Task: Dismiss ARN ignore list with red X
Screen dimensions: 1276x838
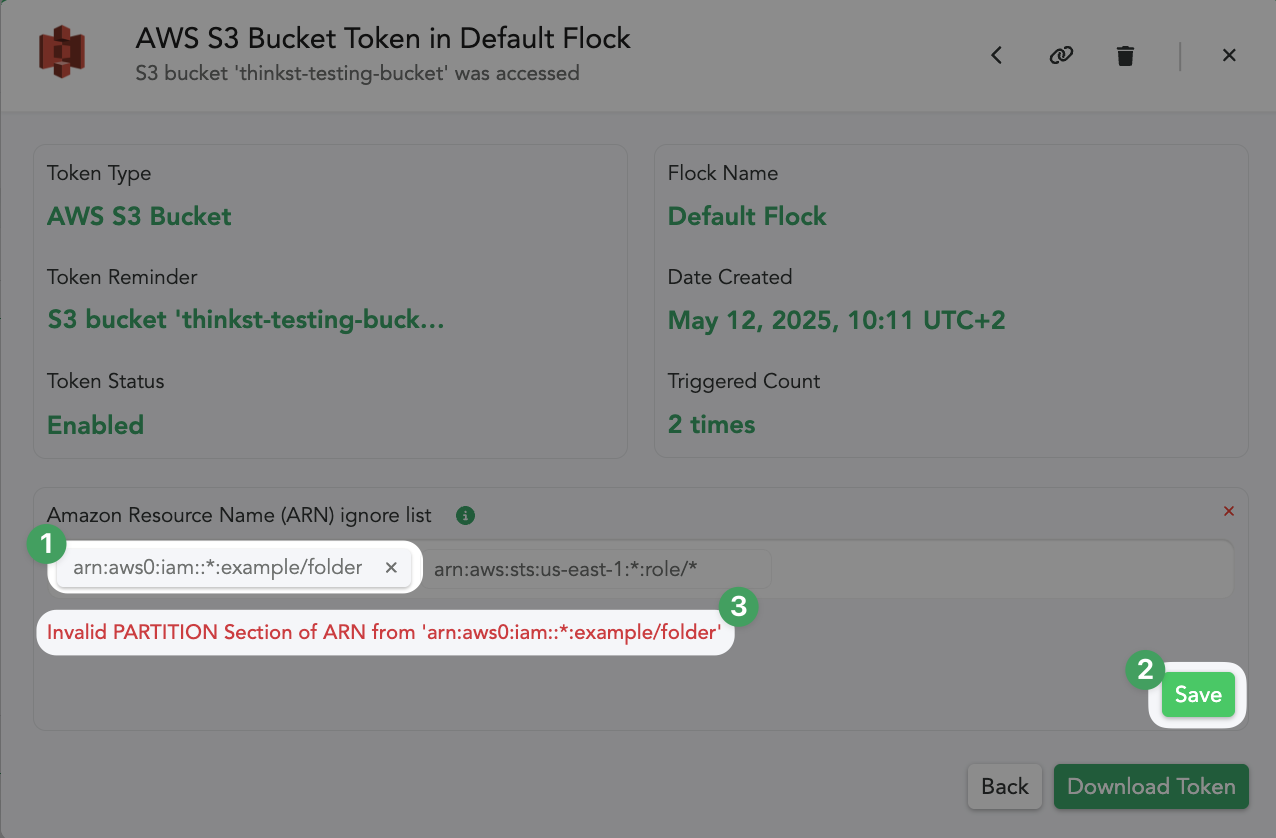Action: (x=1229, y=511)
